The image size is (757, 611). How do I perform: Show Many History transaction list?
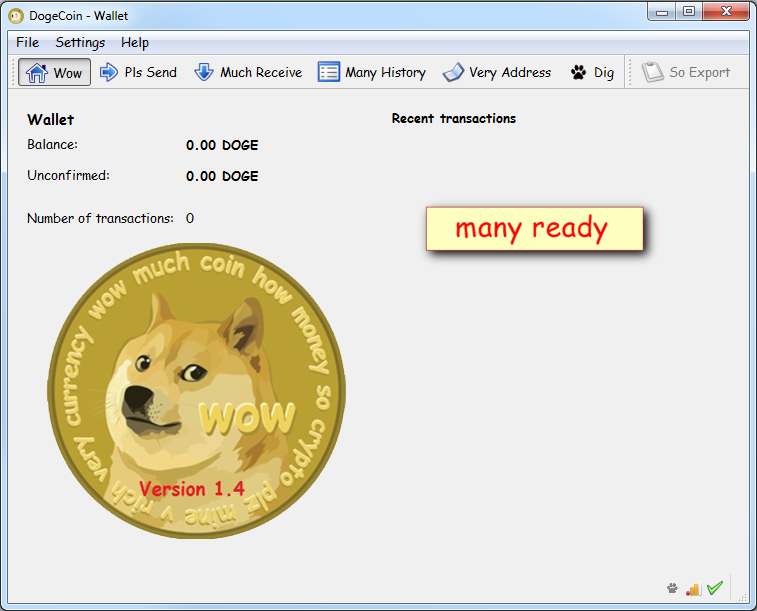point(372,72)
